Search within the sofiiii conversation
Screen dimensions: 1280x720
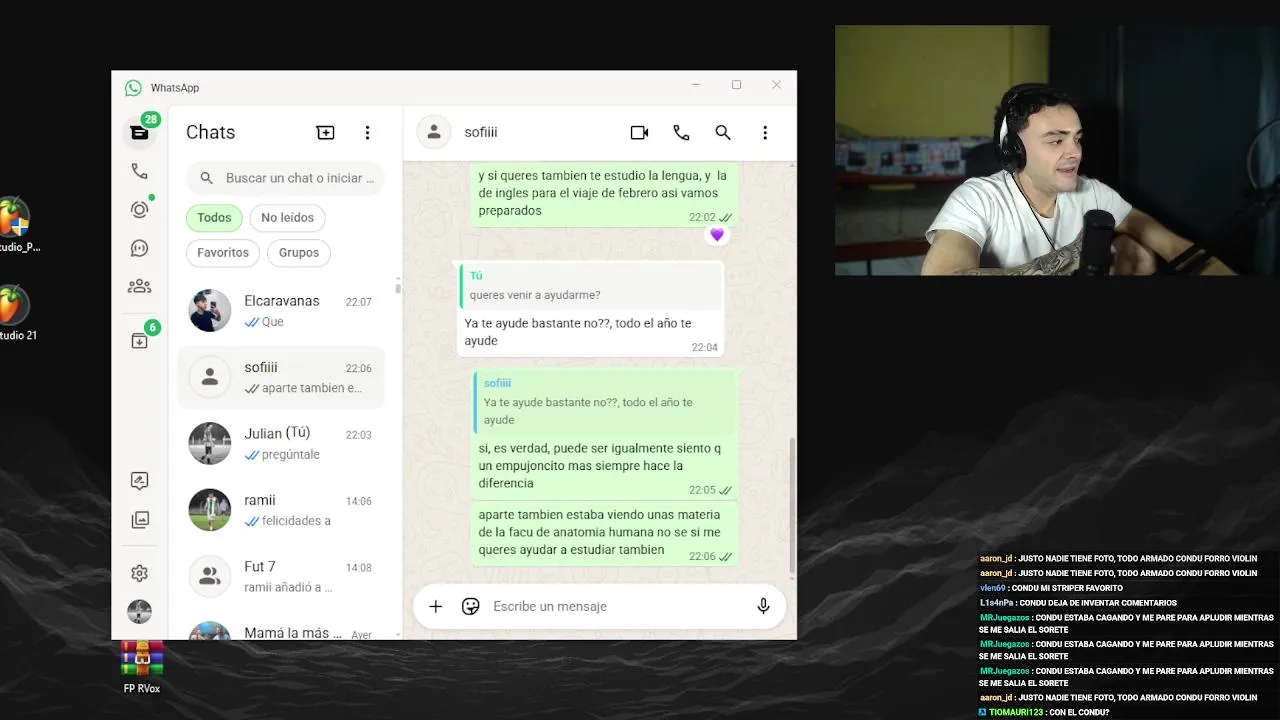pos(723,132)
